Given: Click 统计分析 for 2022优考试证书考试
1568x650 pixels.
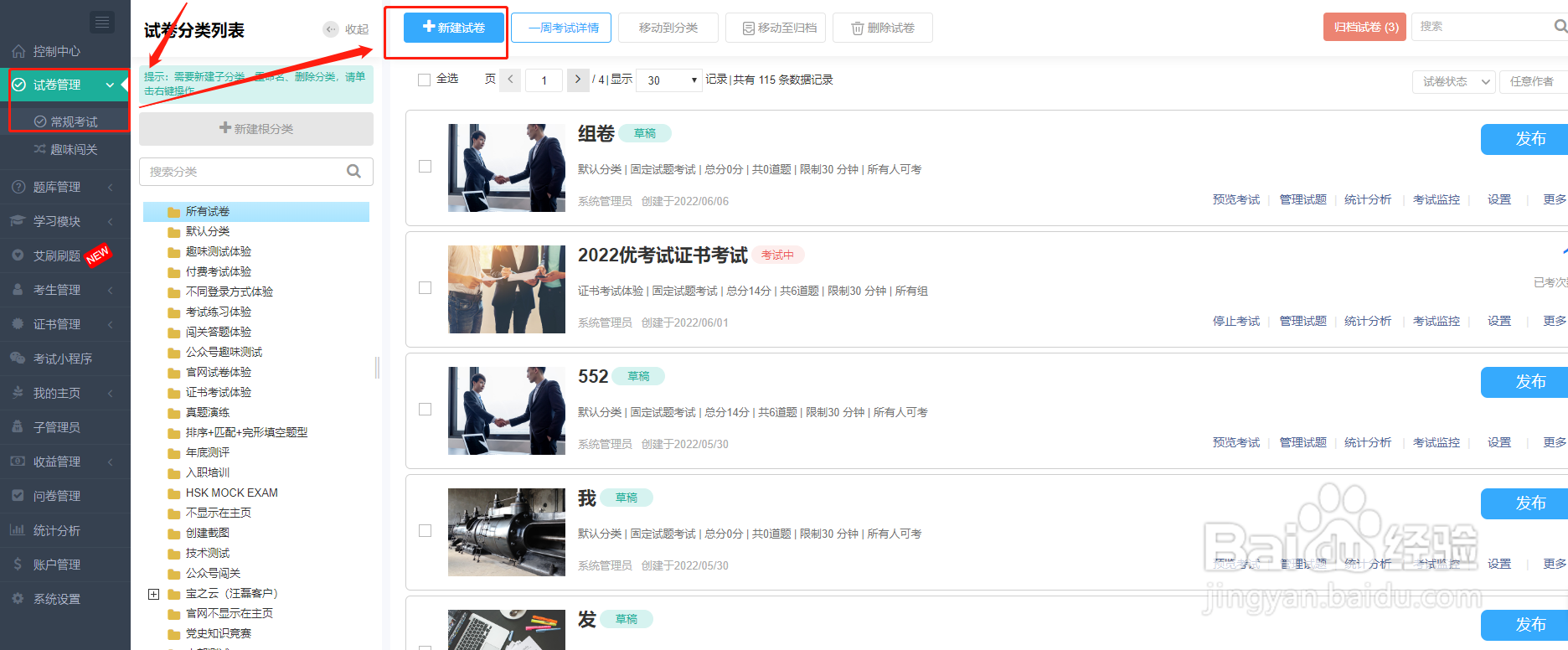Looking at the screenshot, I should pos(1368,321).
